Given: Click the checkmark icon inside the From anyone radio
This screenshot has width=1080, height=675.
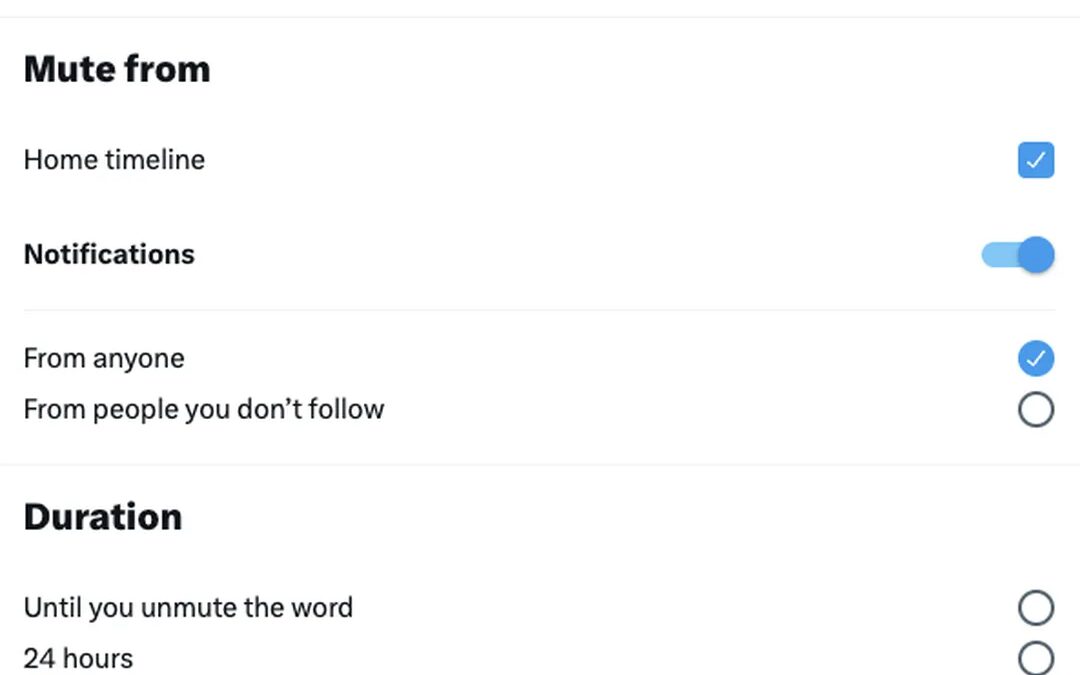Looking at the screenshot, I should click(x=1036, y=358).
